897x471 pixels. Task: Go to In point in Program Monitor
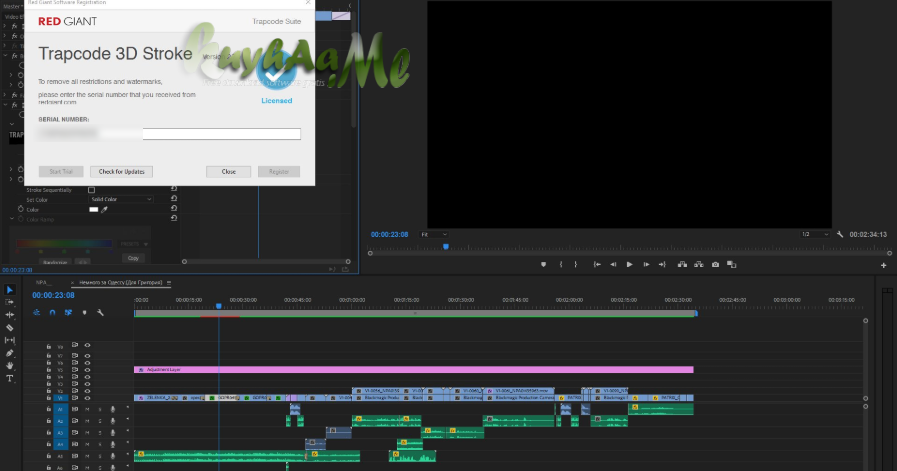pos(597,264)
